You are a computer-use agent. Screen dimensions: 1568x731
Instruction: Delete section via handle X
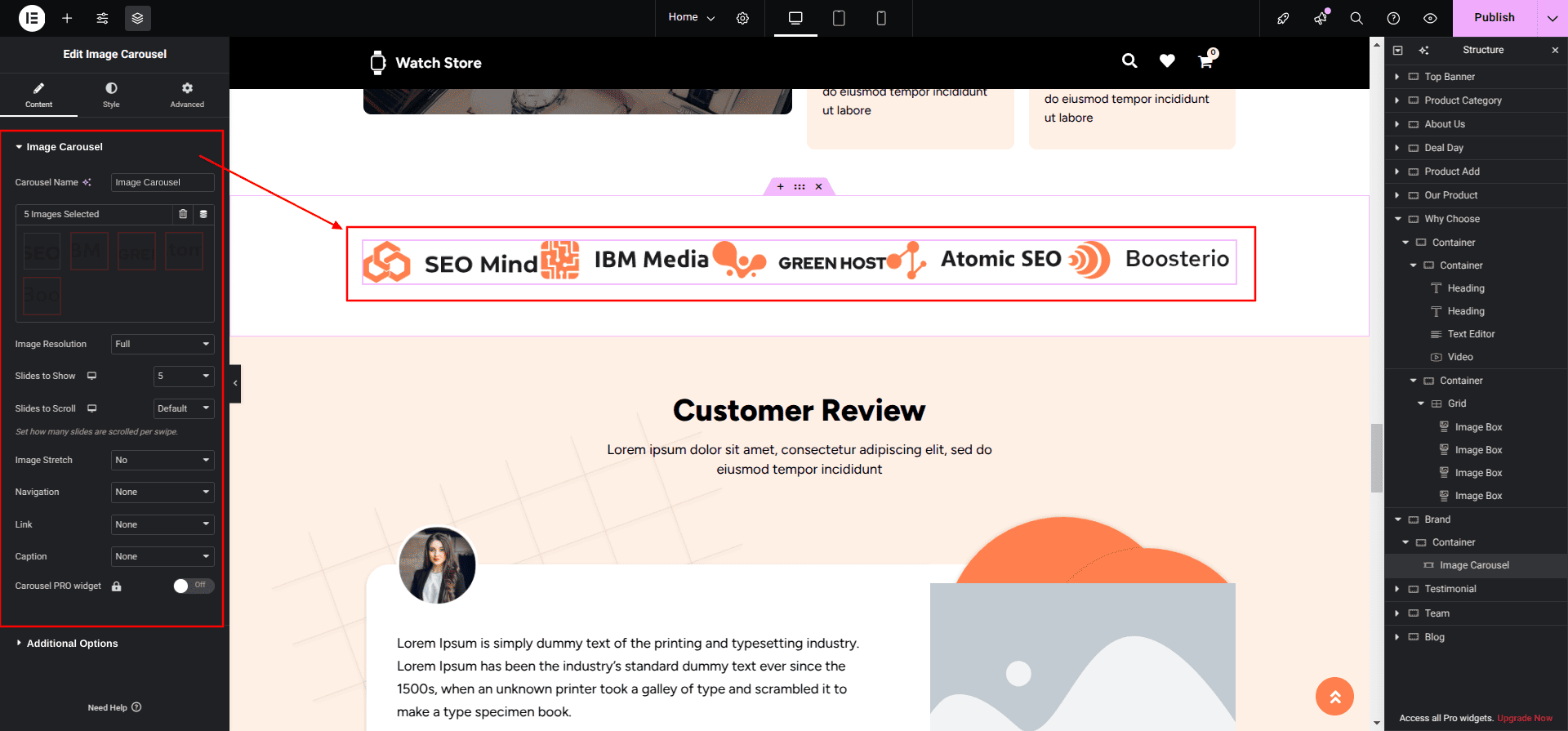point(818,187)
